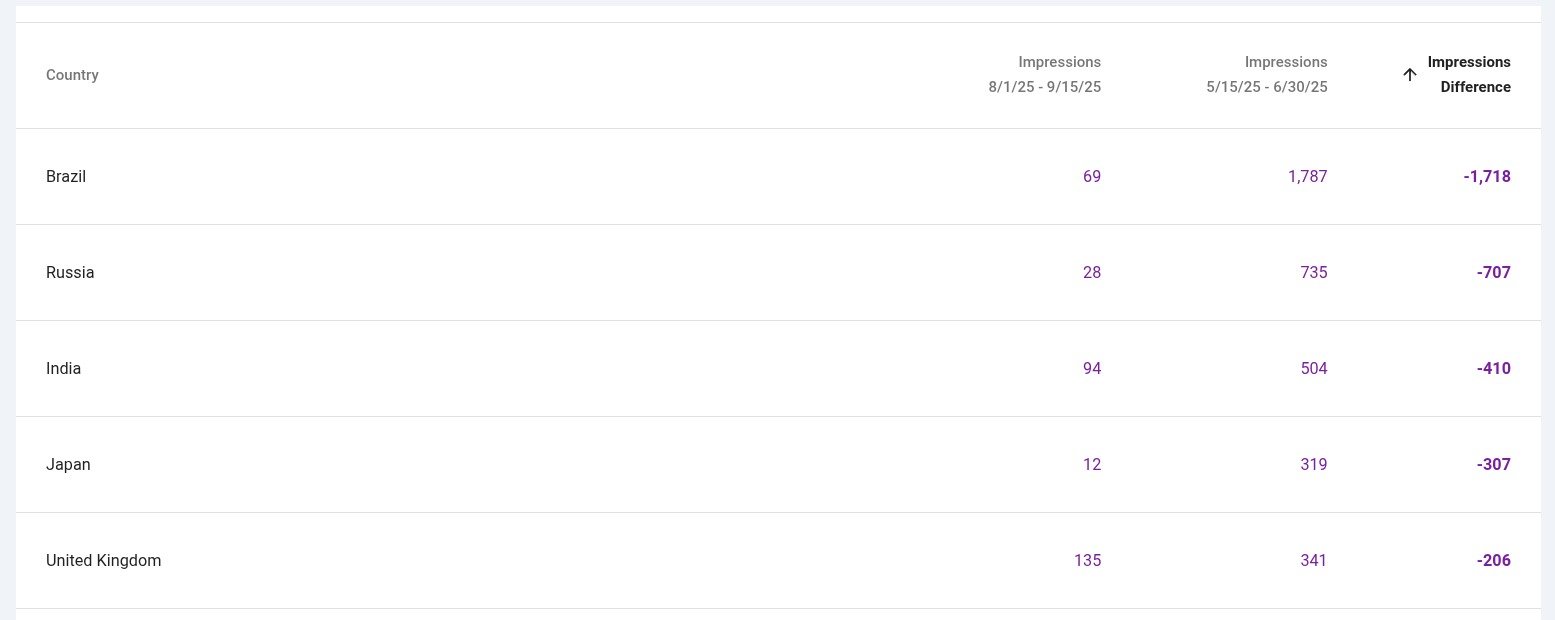Click United Kingdom's 135 impressions value

(1087, 561)
